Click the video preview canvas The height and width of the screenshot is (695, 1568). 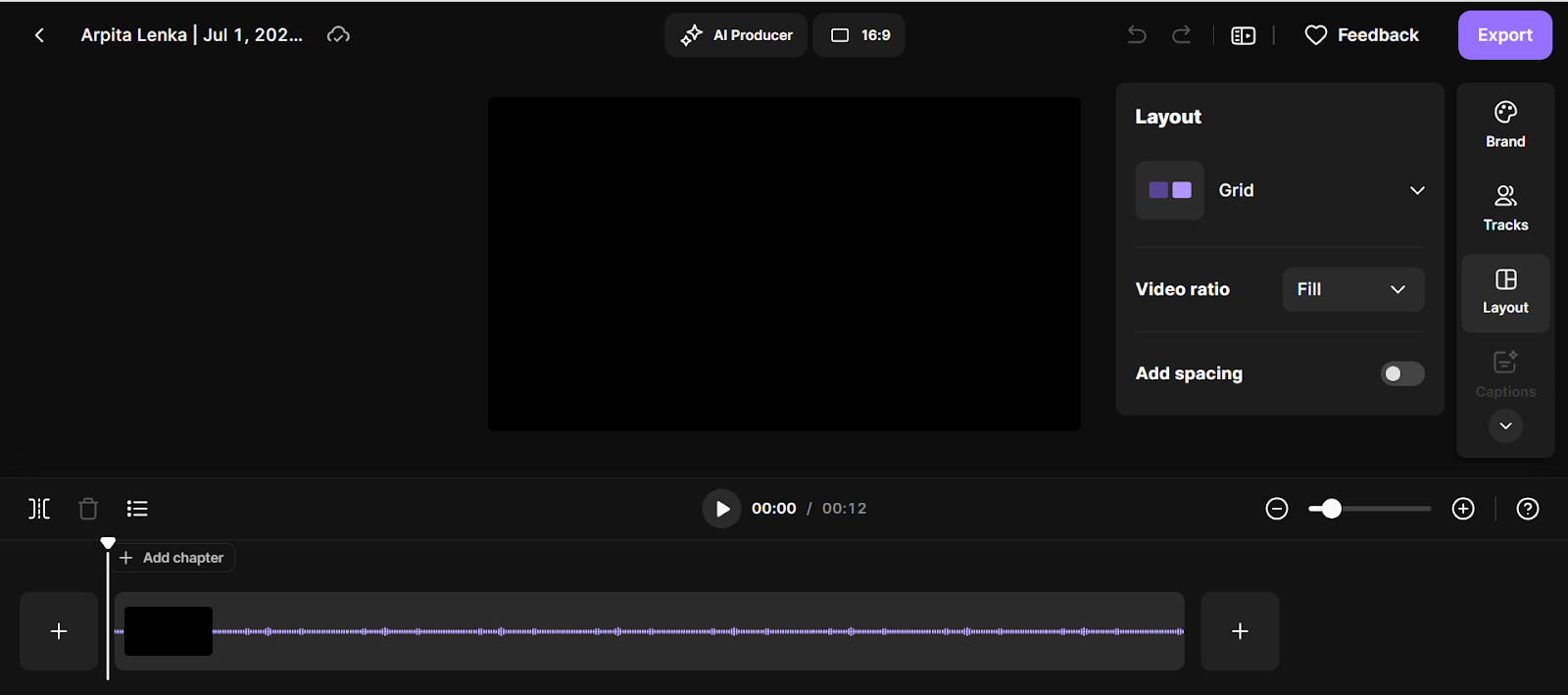coord(784,264)
